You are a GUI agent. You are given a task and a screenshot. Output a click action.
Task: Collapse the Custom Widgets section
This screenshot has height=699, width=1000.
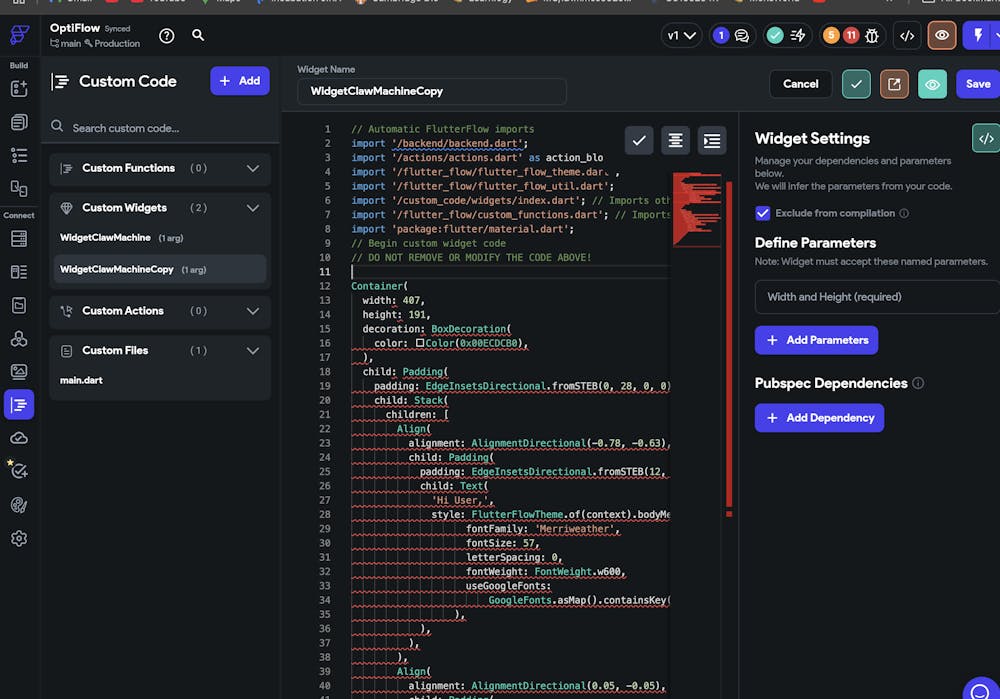(x=252, y=208)
